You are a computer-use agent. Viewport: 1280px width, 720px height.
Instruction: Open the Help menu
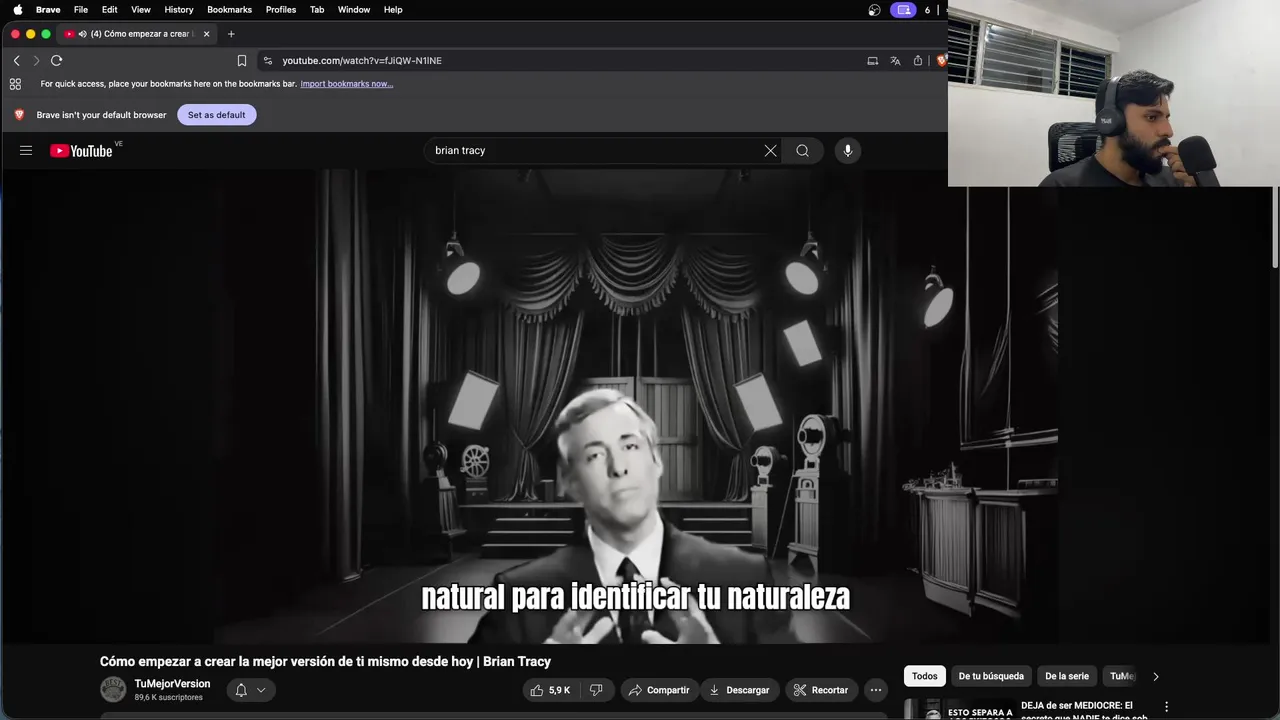(x=393, y=10)
